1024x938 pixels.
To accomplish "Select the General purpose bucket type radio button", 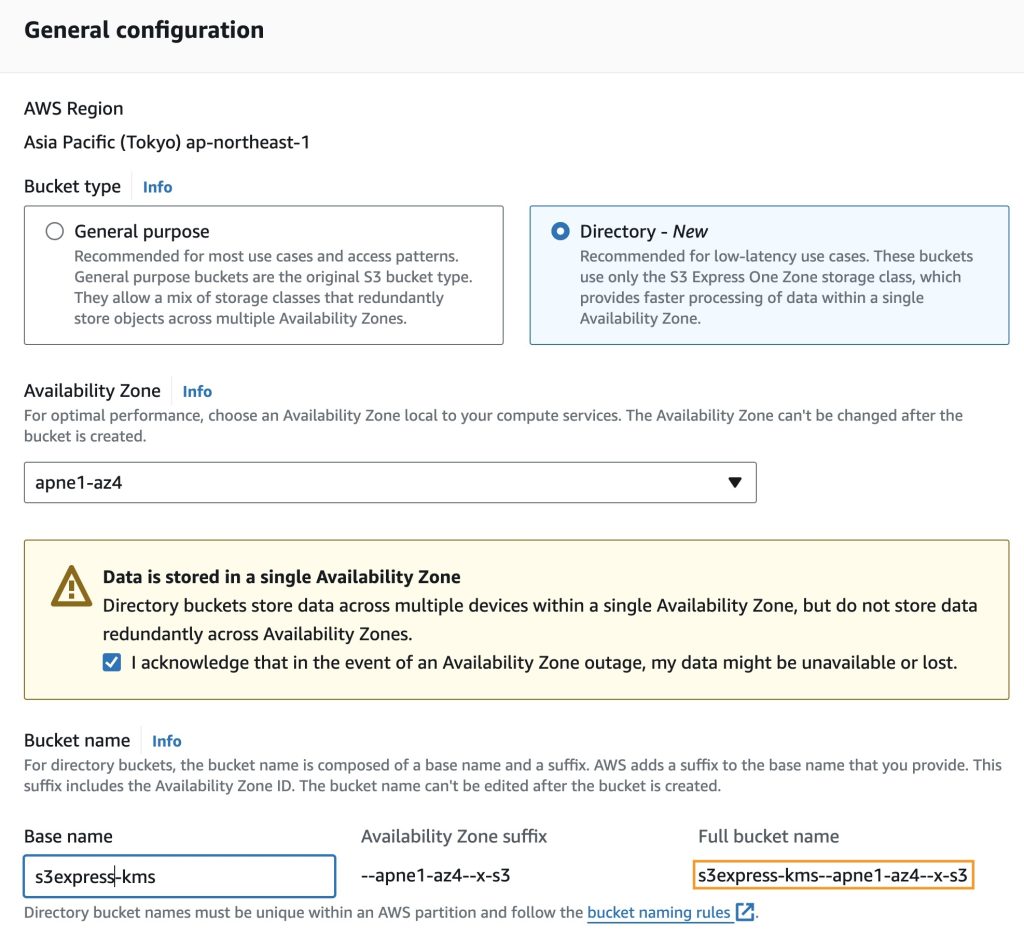I will tap(54, 231).
